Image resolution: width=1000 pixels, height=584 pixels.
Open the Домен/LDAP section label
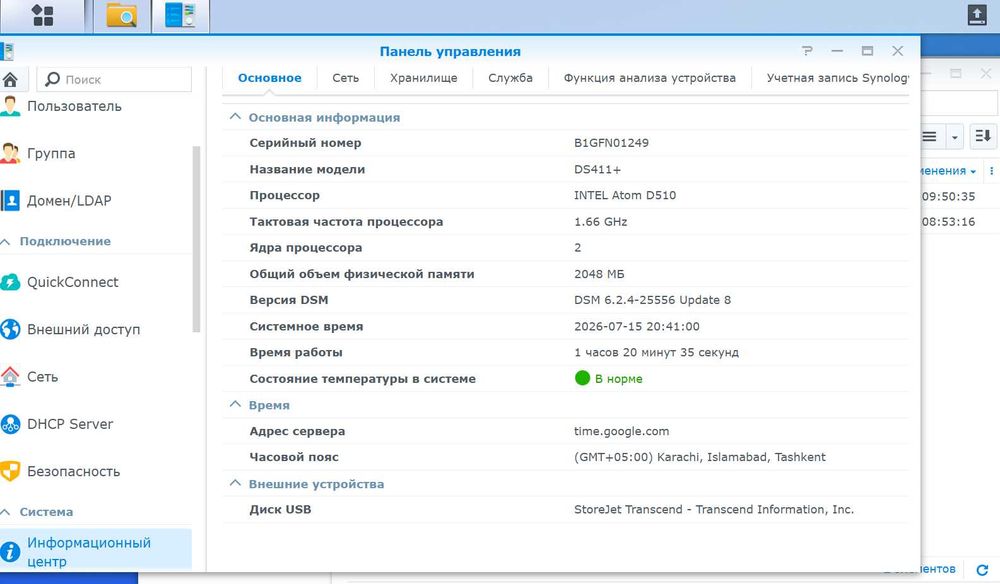coord(69,200)
